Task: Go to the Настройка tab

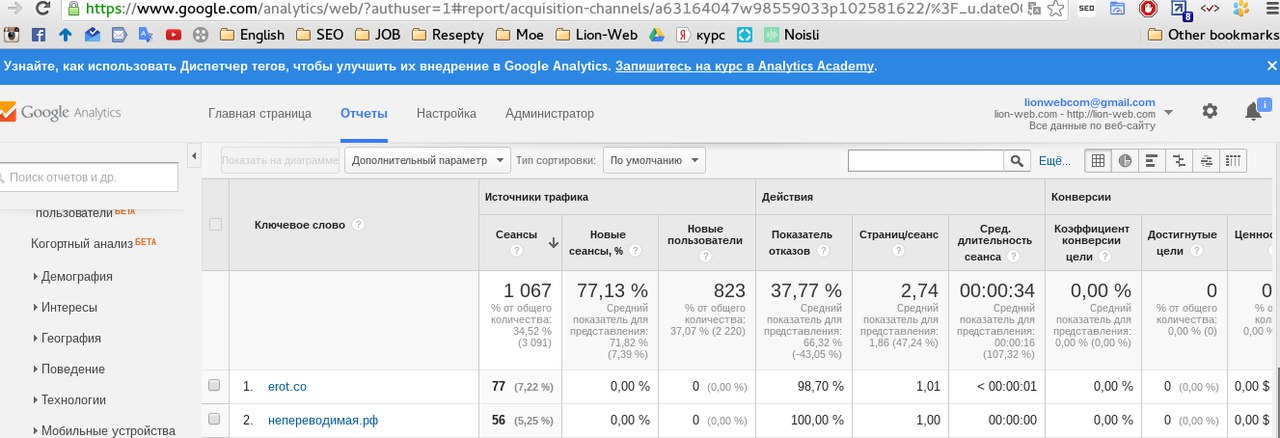Action: (x=446, y=113)
